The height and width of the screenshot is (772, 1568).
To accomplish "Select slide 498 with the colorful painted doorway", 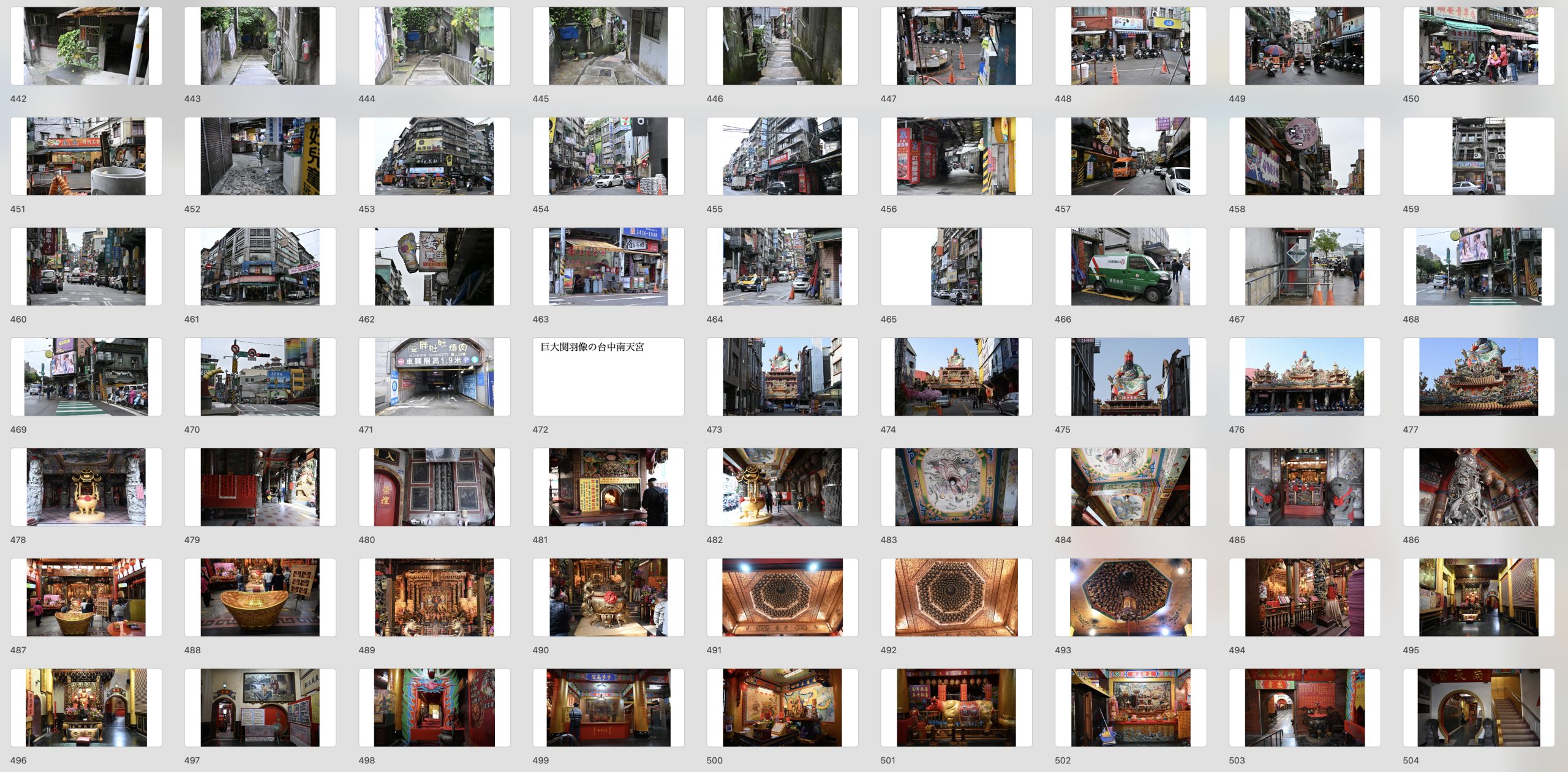I will (x=434, y=707).
